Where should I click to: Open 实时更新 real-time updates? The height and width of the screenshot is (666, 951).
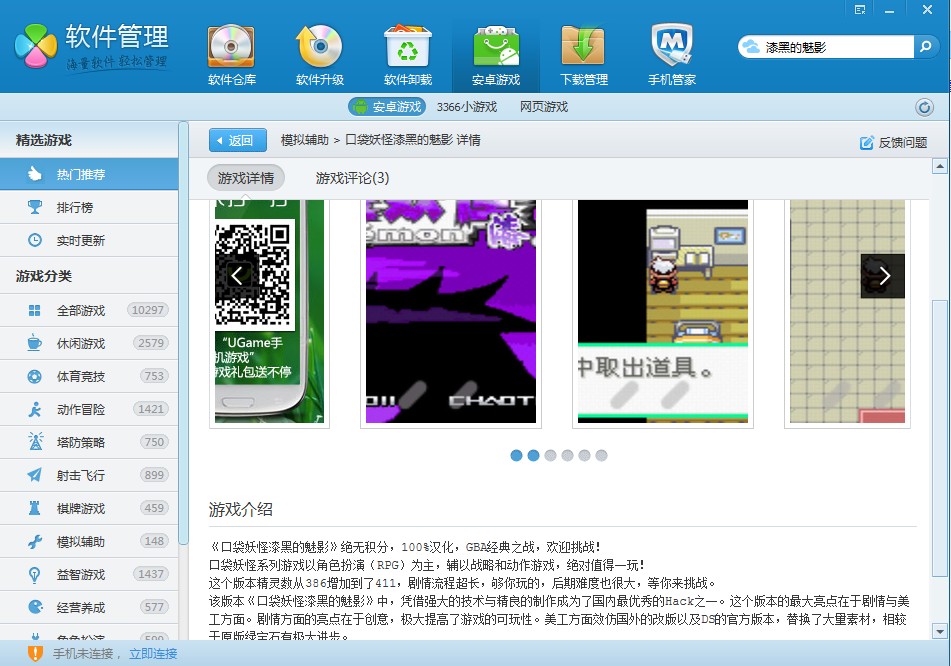click(x=89, y=240)
